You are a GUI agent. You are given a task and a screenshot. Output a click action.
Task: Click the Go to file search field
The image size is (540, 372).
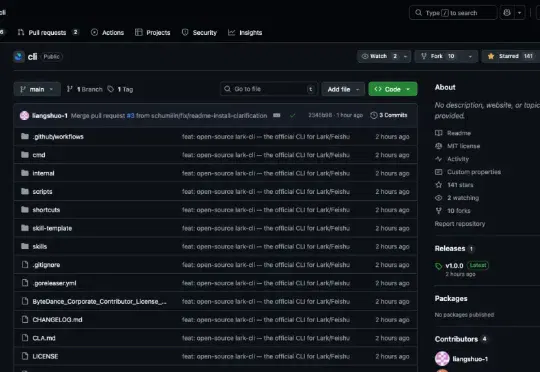click(x=269, y=89)
